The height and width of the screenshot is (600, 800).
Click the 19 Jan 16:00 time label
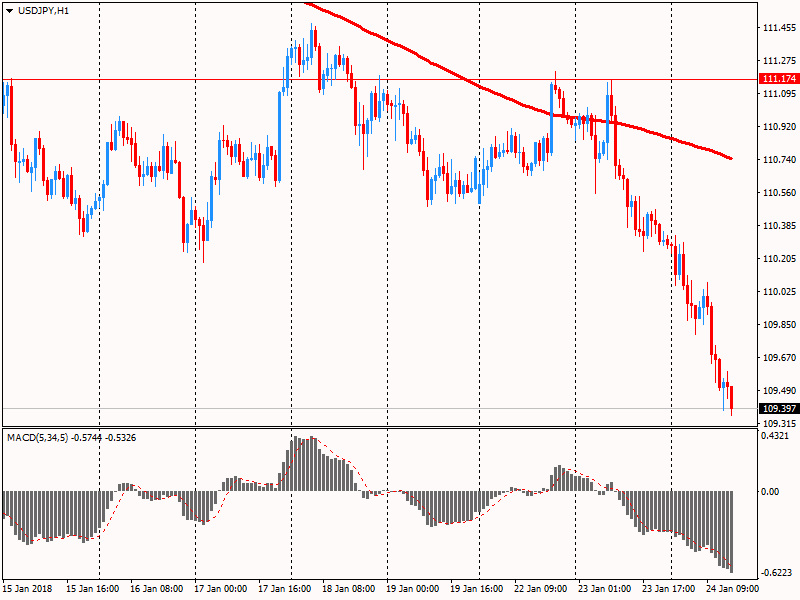click(x=477, y=589)
